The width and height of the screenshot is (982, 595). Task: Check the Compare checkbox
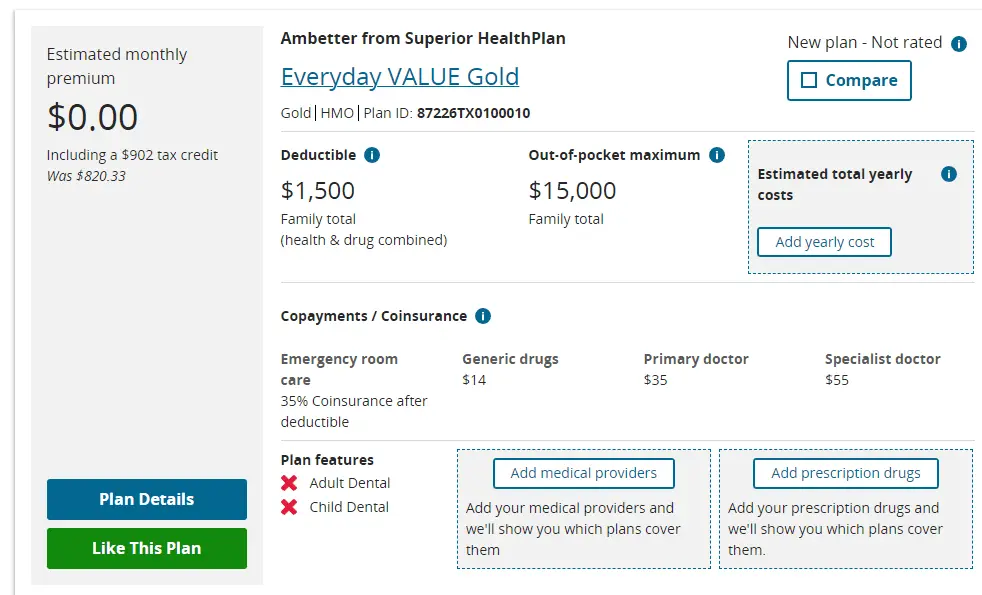(x=810, y=81)
